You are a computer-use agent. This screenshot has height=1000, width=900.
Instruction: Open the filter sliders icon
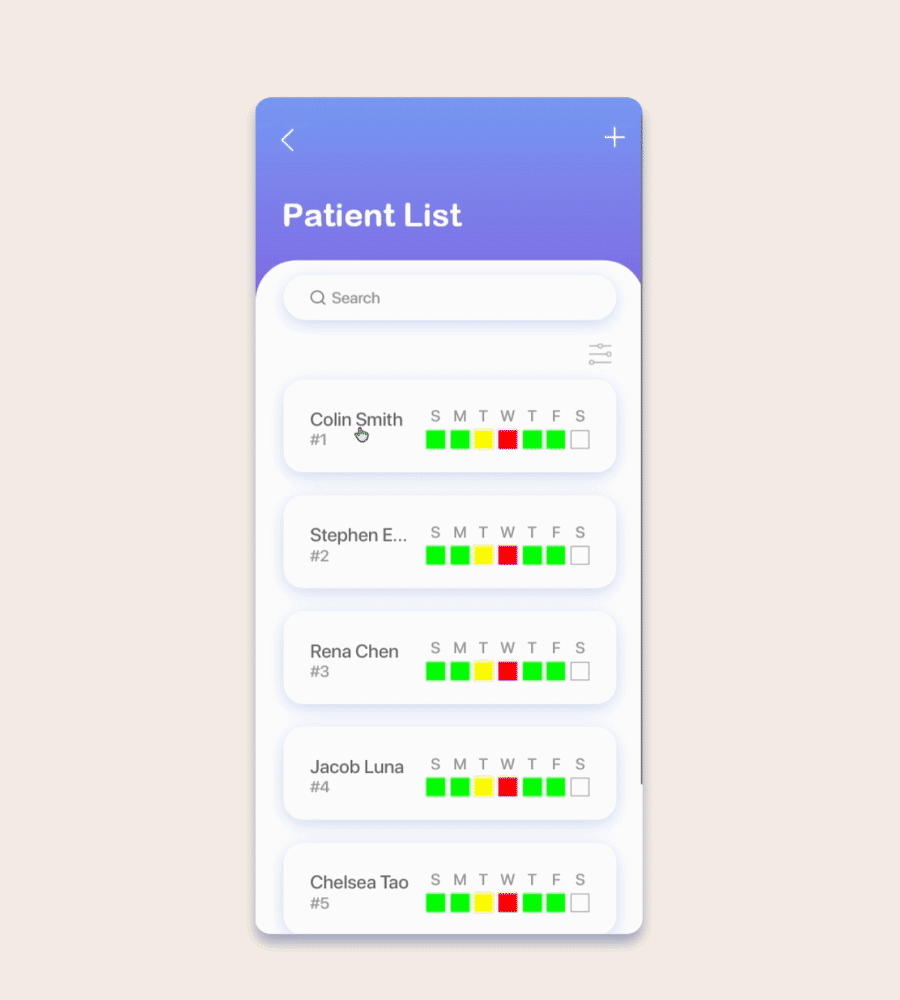(600, 354)
